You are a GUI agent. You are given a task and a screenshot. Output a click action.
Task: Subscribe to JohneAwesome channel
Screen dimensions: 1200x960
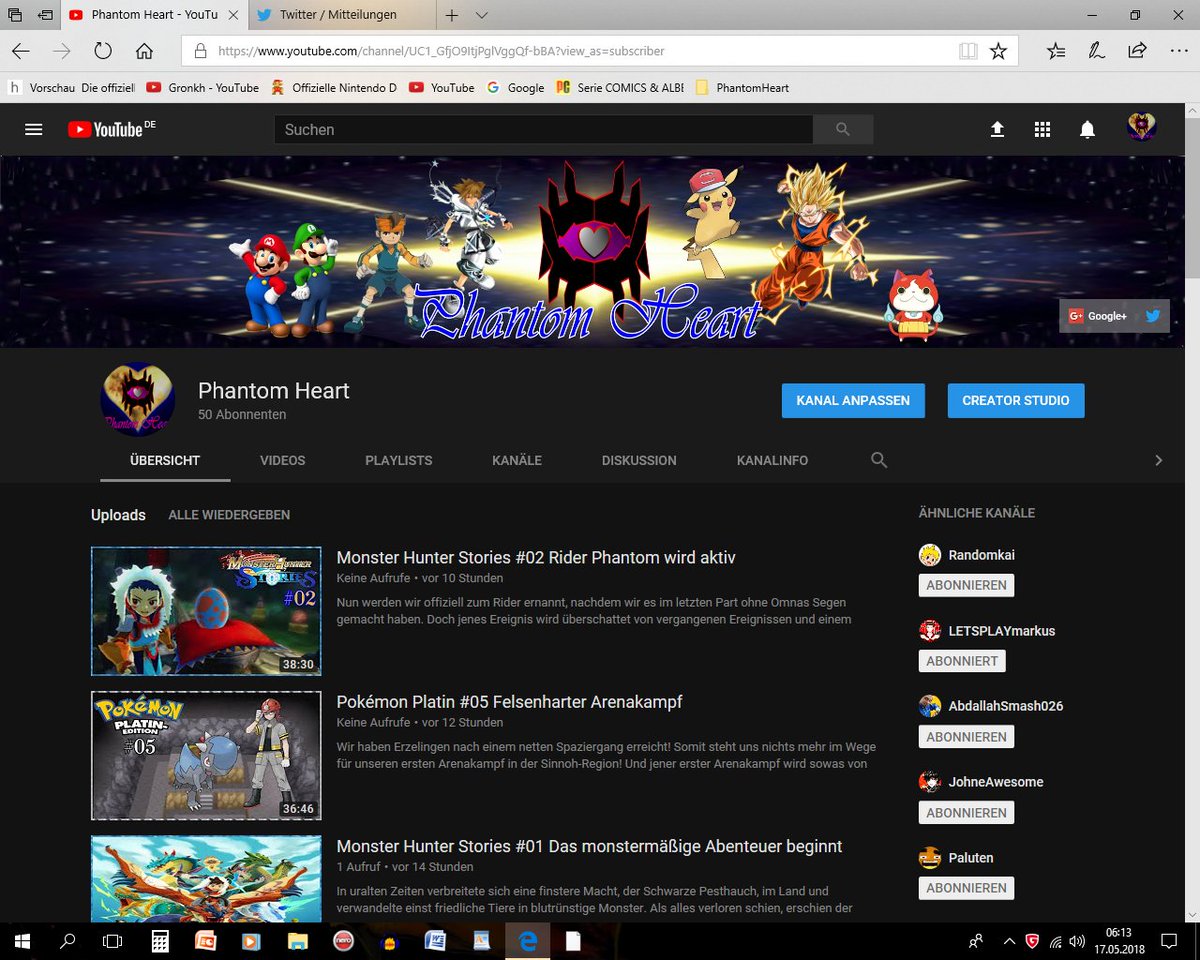point(966,813)
